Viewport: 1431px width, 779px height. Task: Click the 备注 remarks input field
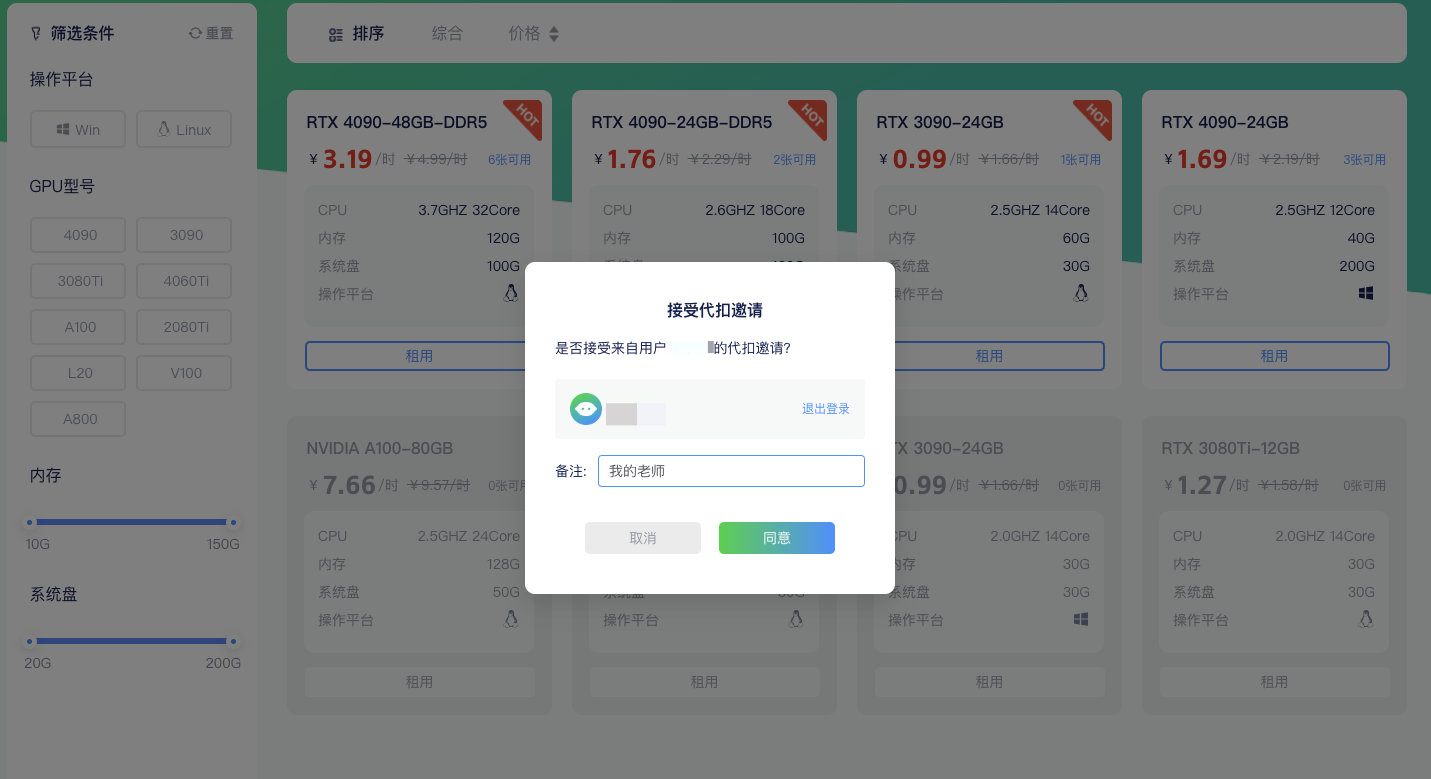click(x=731, y=470)
